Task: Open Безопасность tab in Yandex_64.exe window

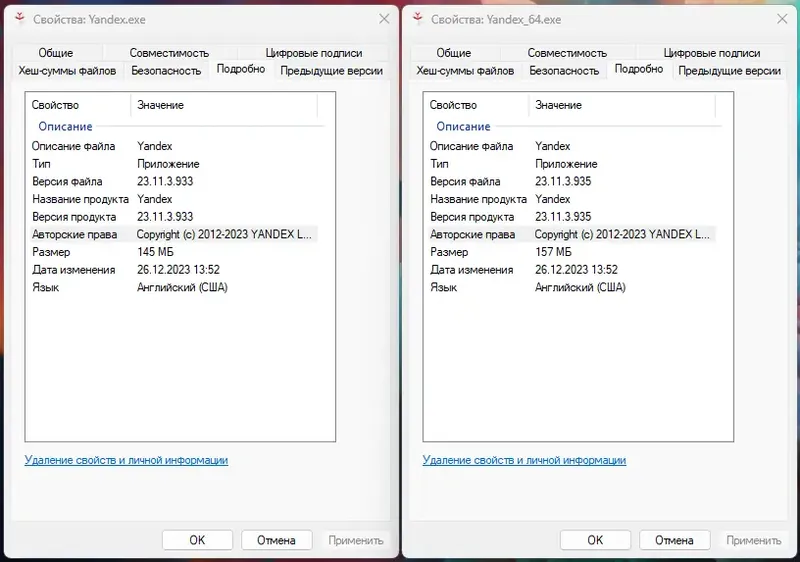Action: click(564, 71)
